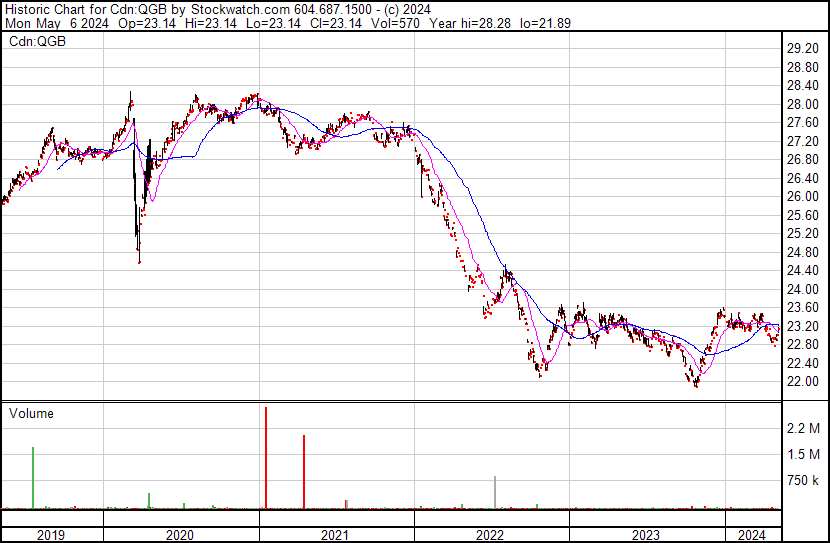The height and width of the screenshot is (543, 830).
Task: Select the 2022 year label on time axis
Action: 490,535
